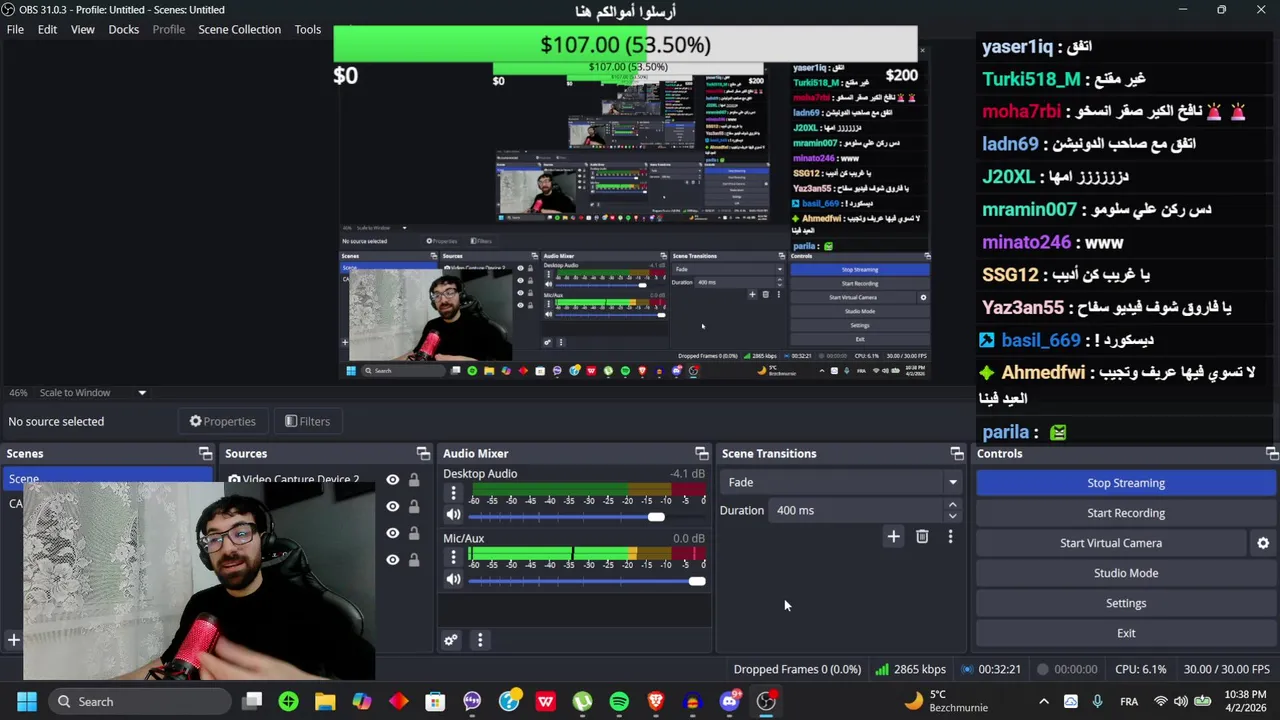Increase transition duration with the up arrow
The width and height of the screenshot is (1280, 720).
click(x=952, y=505)
